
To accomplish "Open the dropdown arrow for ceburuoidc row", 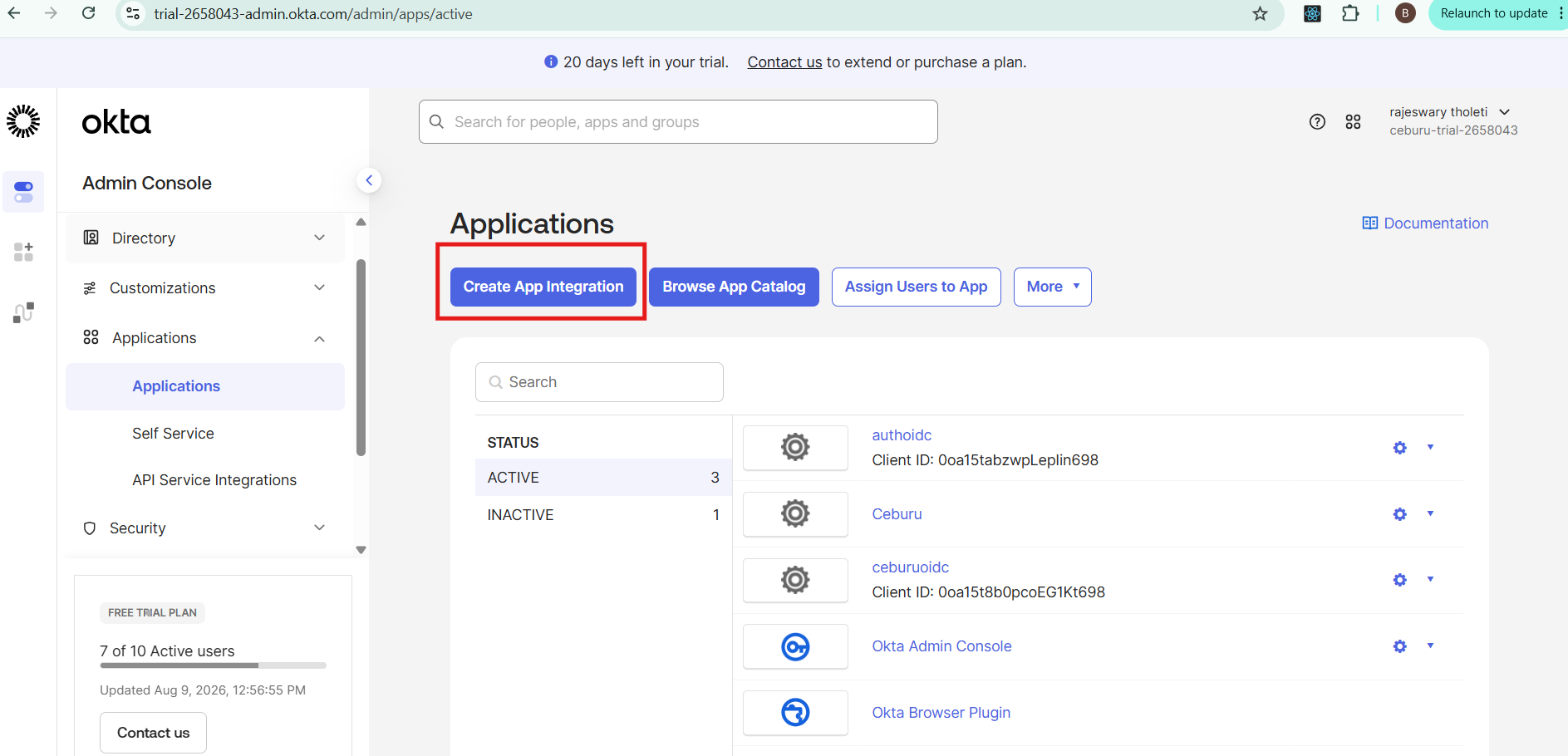I will pos(1430,579).
